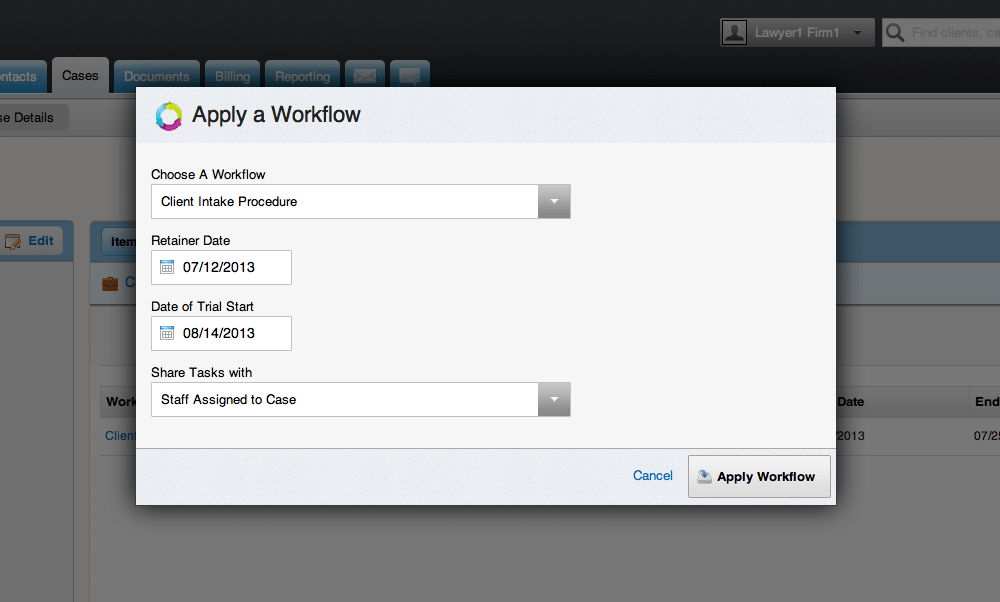Cancel the workflow dialog
Viewport: 1000px width, 602px height.
click(x=652, y=476)
